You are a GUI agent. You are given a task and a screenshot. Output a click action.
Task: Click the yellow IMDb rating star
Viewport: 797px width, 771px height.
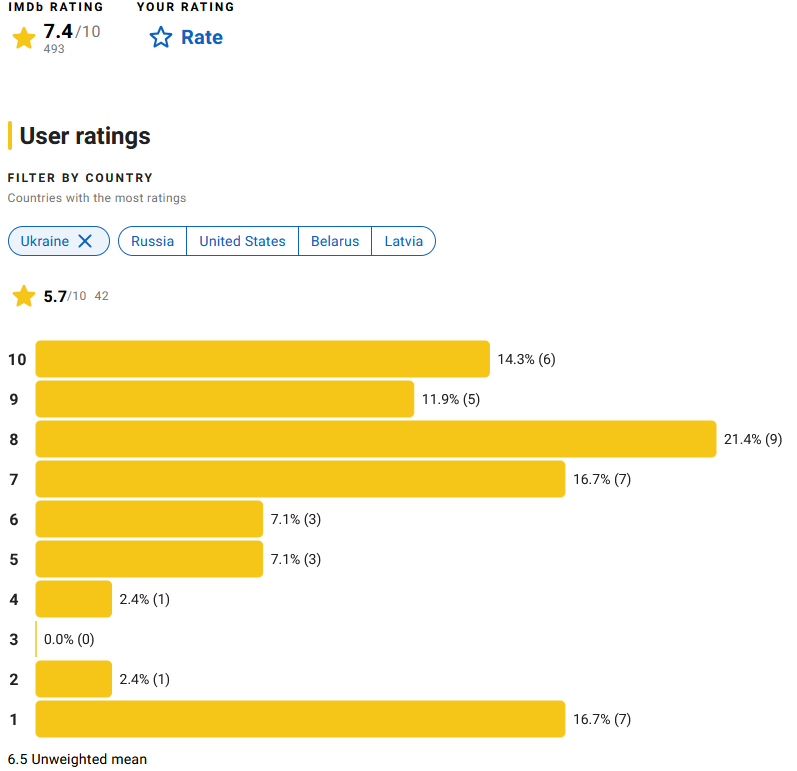tap(24, 38)
